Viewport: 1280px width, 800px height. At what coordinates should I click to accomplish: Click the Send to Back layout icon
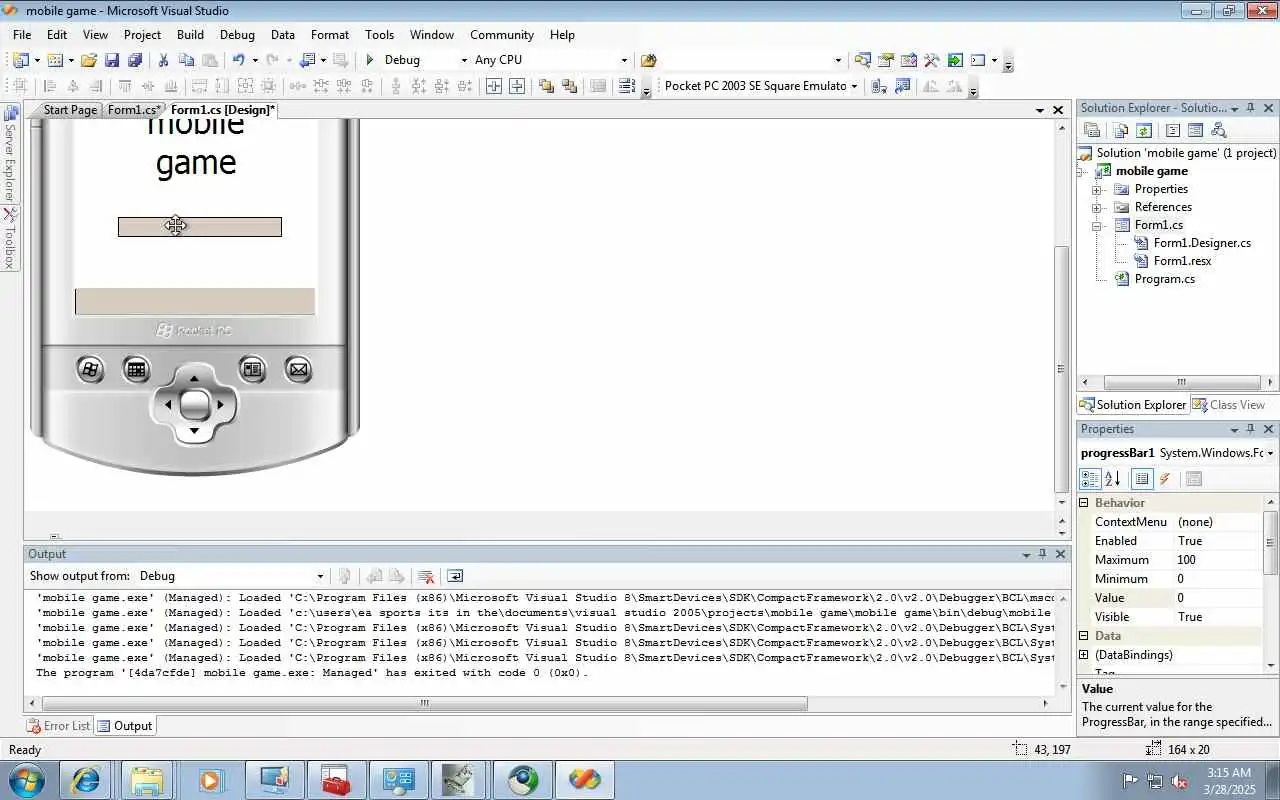tap(569, 86)
